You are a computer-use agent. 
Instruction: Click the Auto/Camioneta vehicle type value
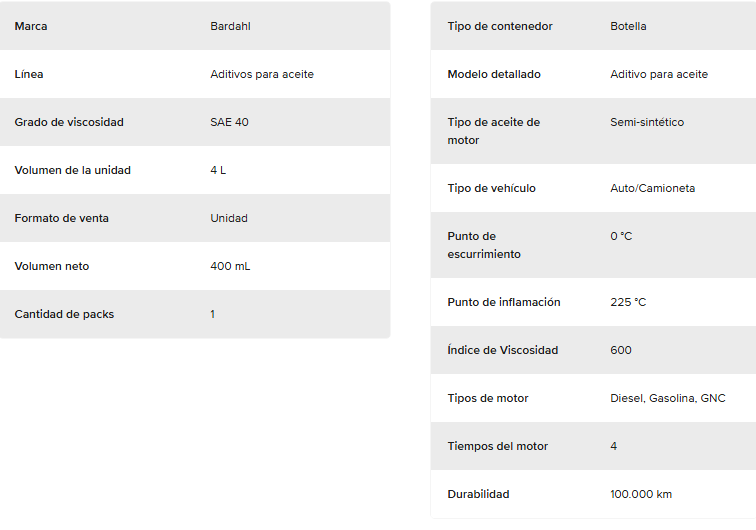point(653,188)
